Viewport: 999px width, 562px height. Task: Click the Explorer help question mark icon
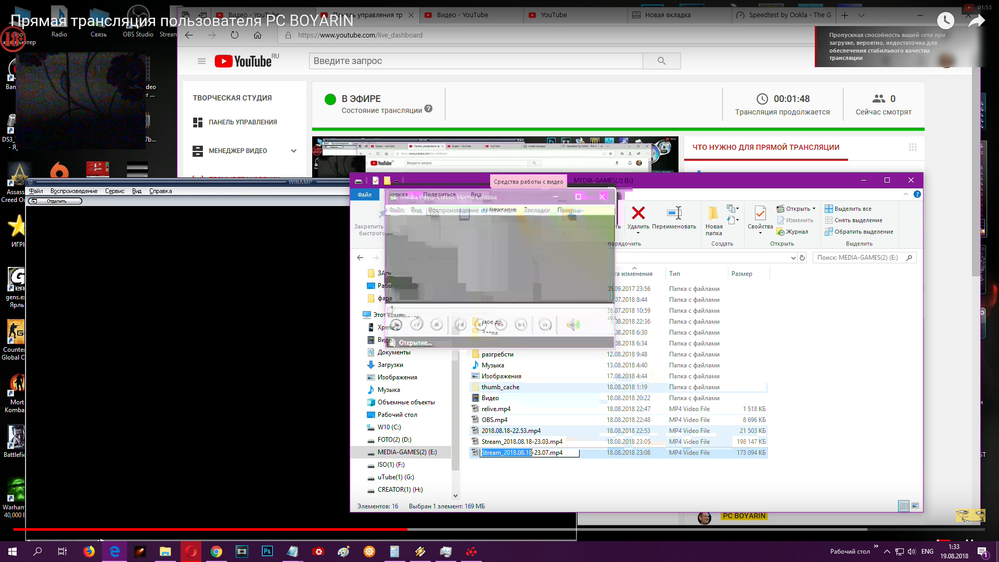coord(917,194)
